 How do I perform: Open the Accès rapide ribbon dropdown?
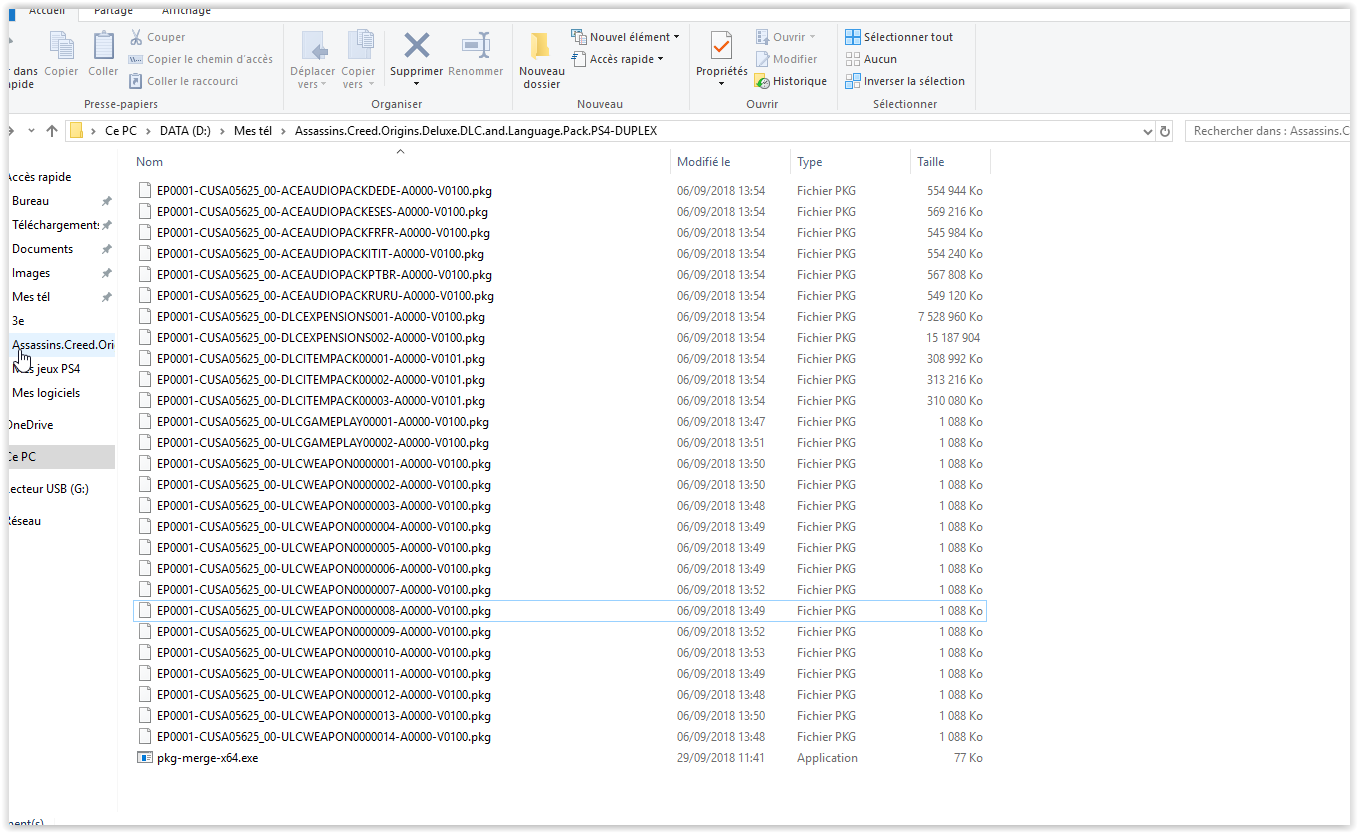click(617, 59)
